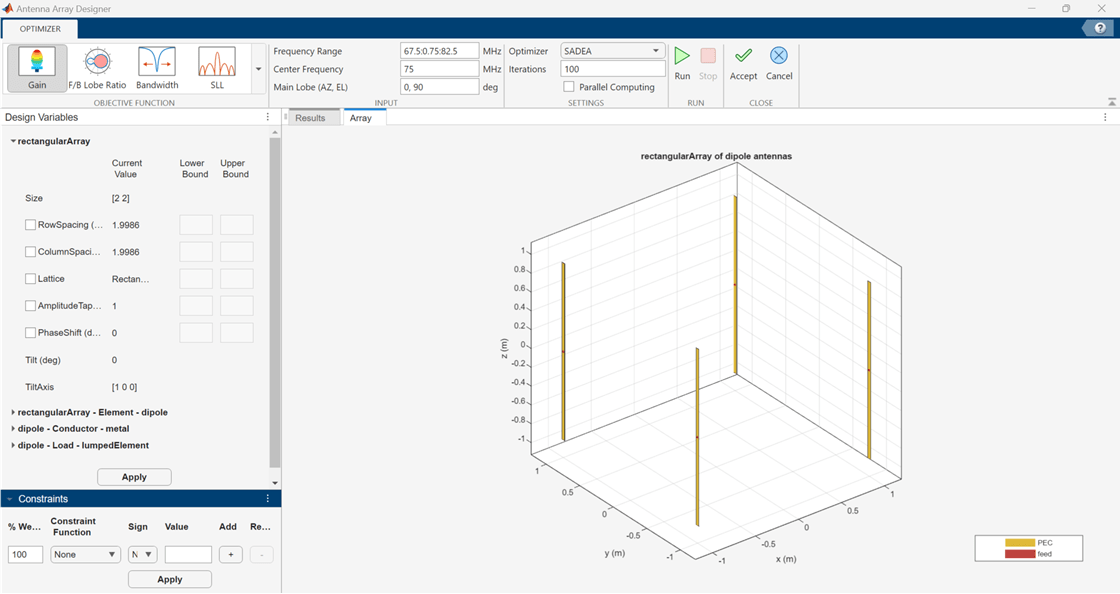Accept the optimization results

point(743,62)
